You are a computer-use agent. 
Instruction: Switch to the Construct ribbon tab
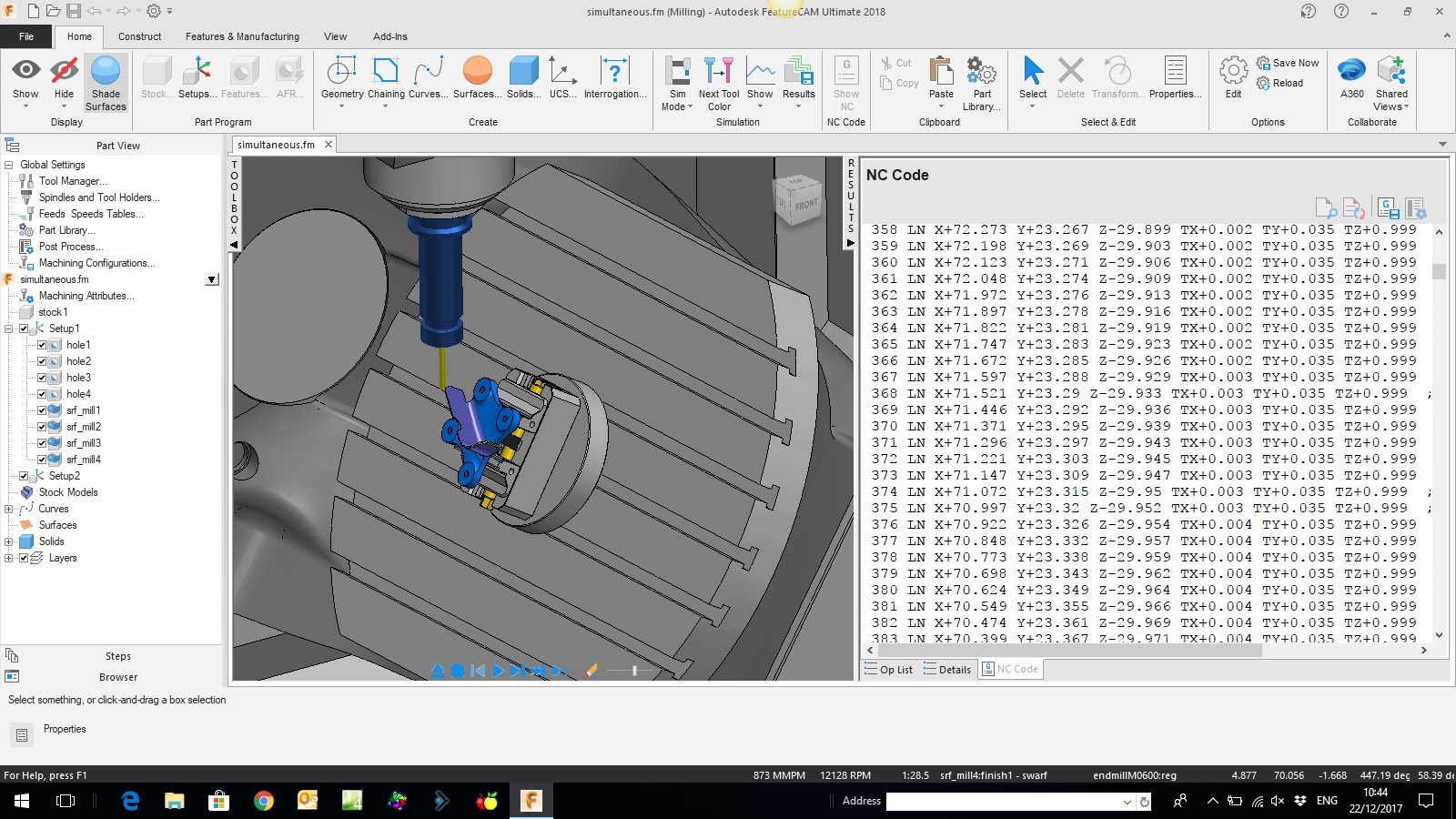tap(139, 36)
